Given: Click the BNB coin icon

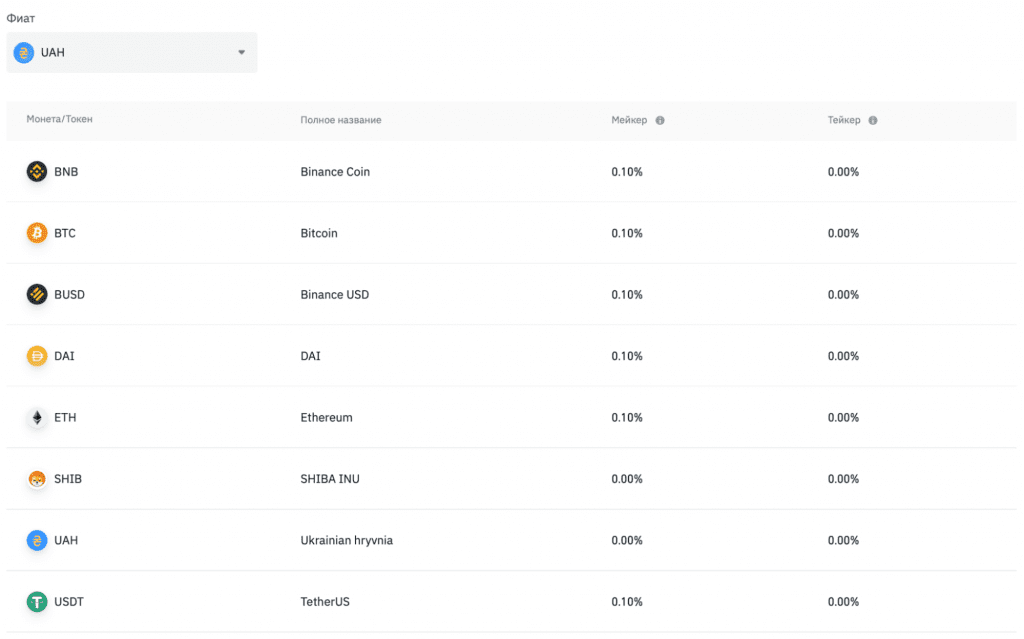Looking at the screenshot, I should click(x=37, y=172).
